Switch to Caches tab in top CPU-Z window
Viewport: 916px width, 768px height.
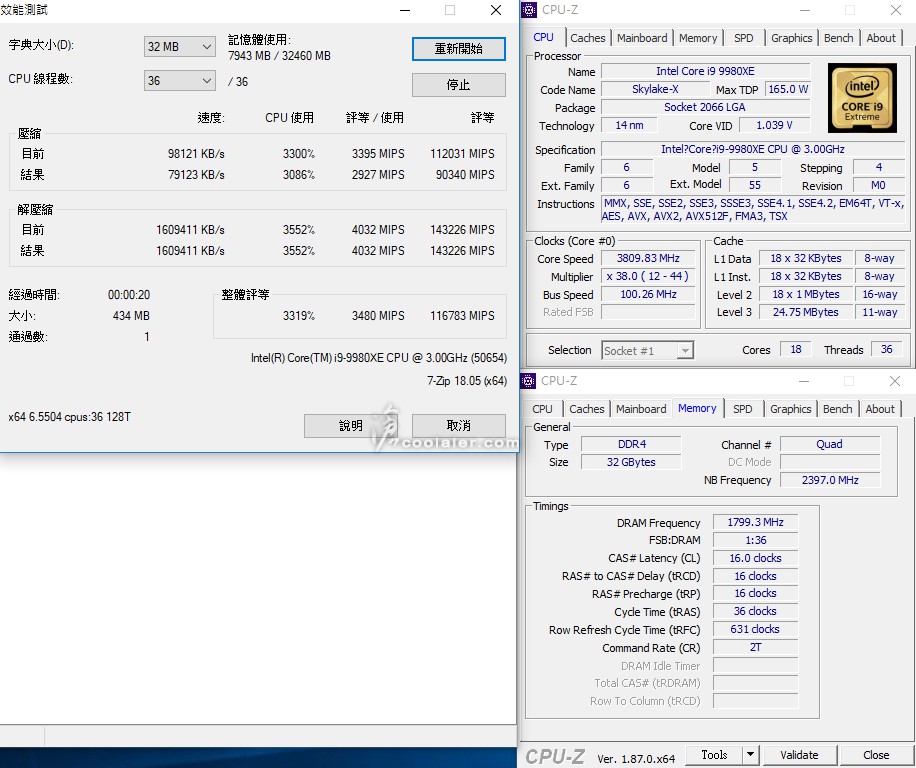click(x=588, y=38)
